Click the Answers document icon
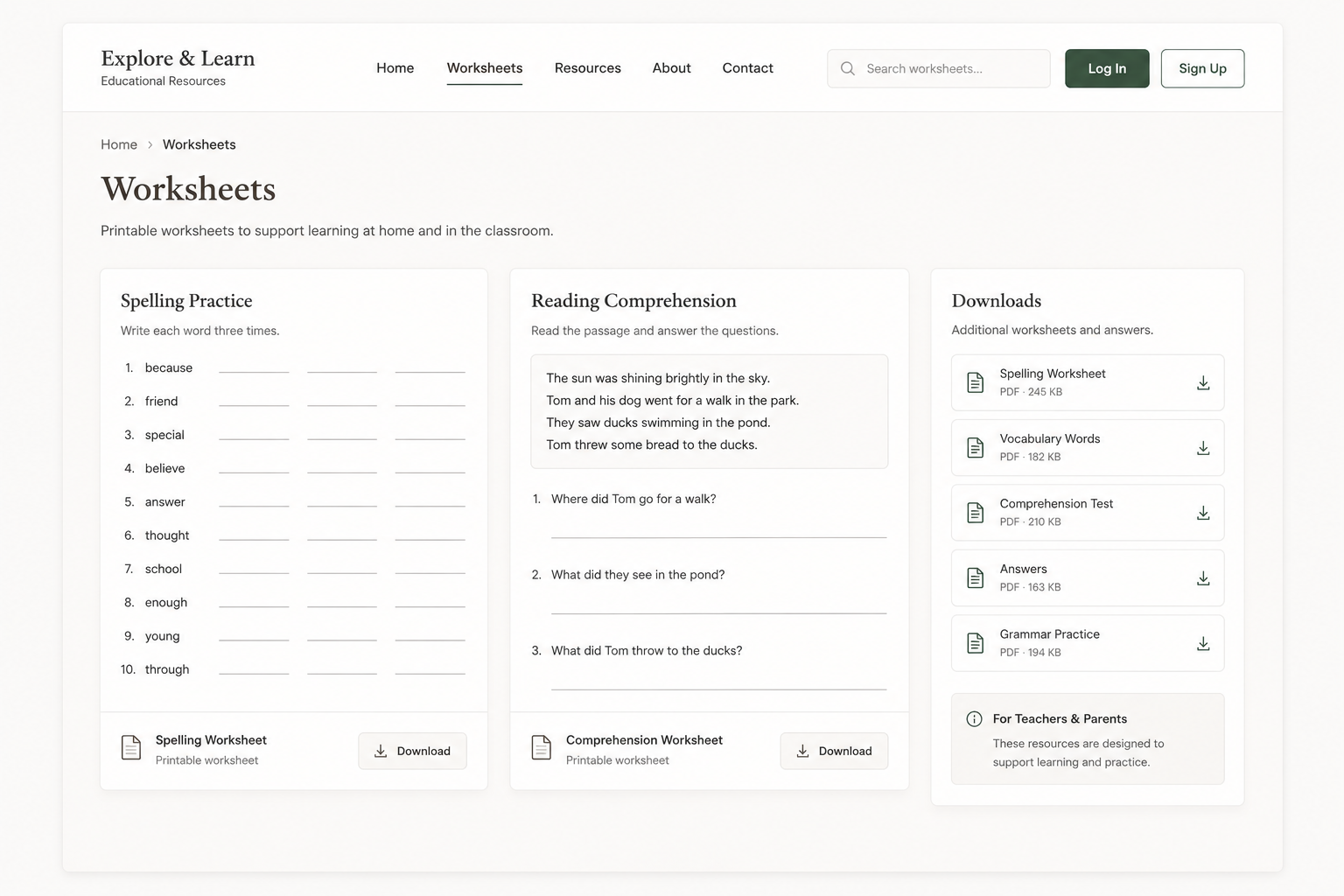Screen dimensions: 1344x896 (975, 578)
